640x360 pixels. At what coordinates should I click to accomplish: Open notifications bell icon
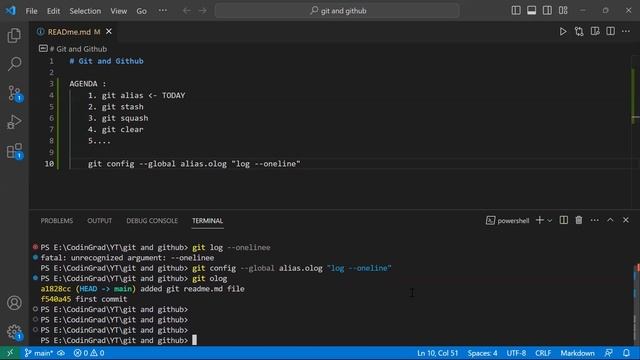click(x=626, y=353)
